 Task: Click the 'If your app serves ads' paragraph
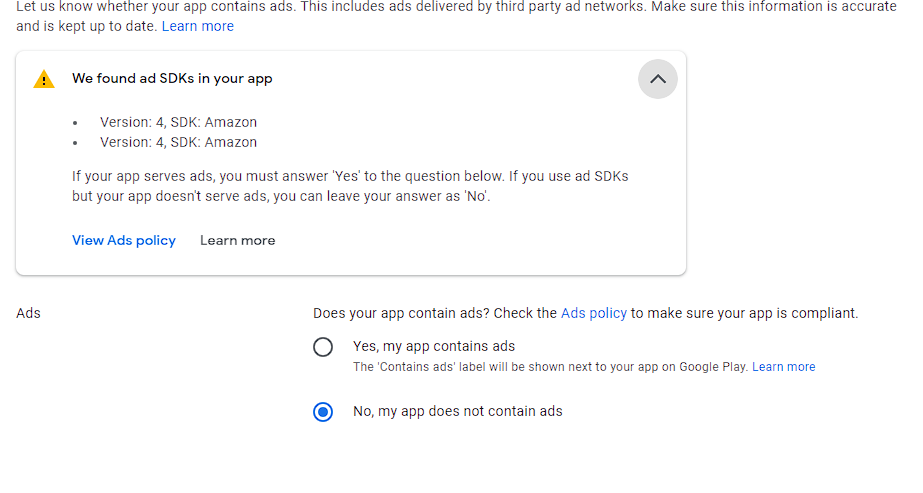click(x=350, y=186)
